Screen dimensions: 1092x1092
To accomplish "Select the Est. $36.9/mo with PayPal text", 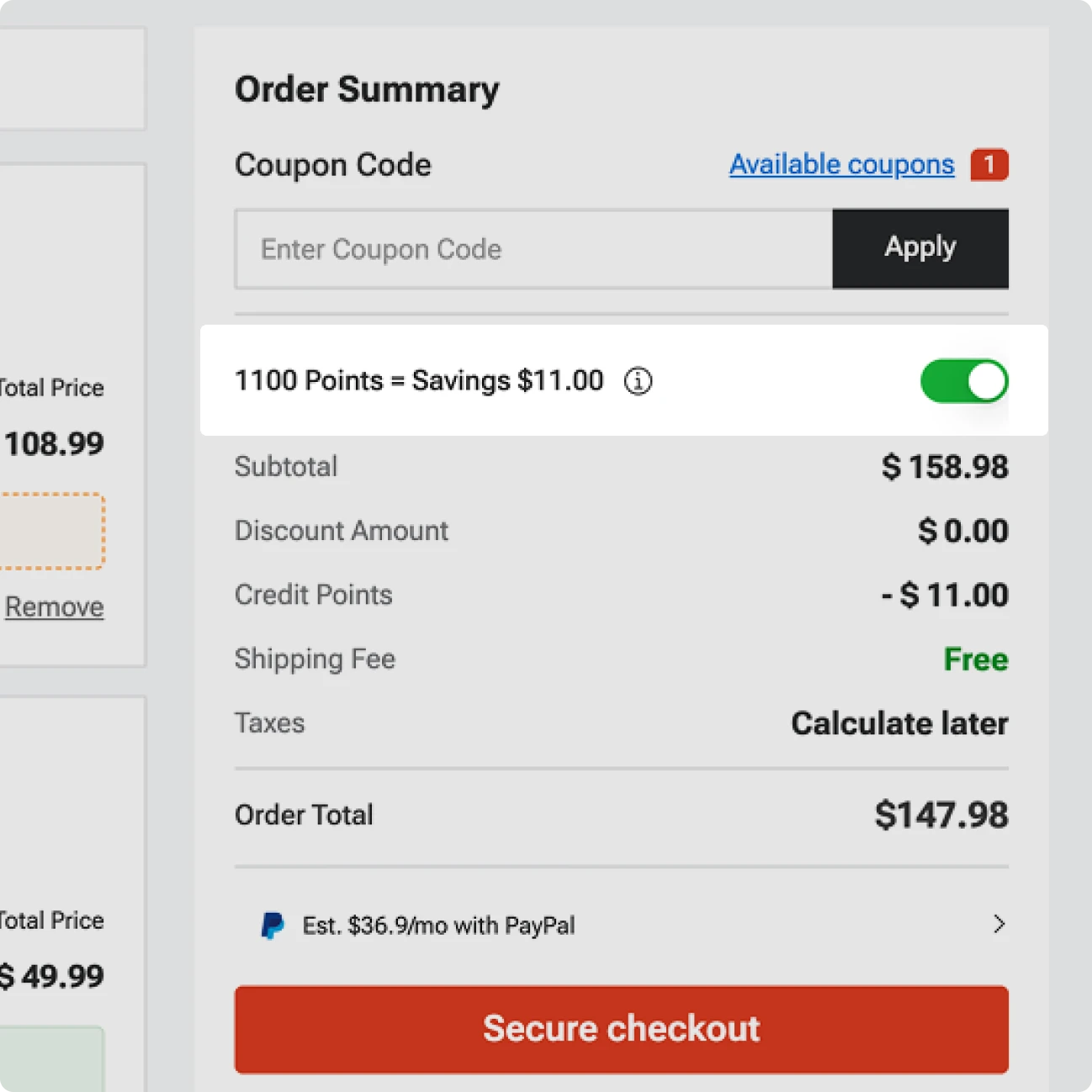I will click(x=438, y=925).
